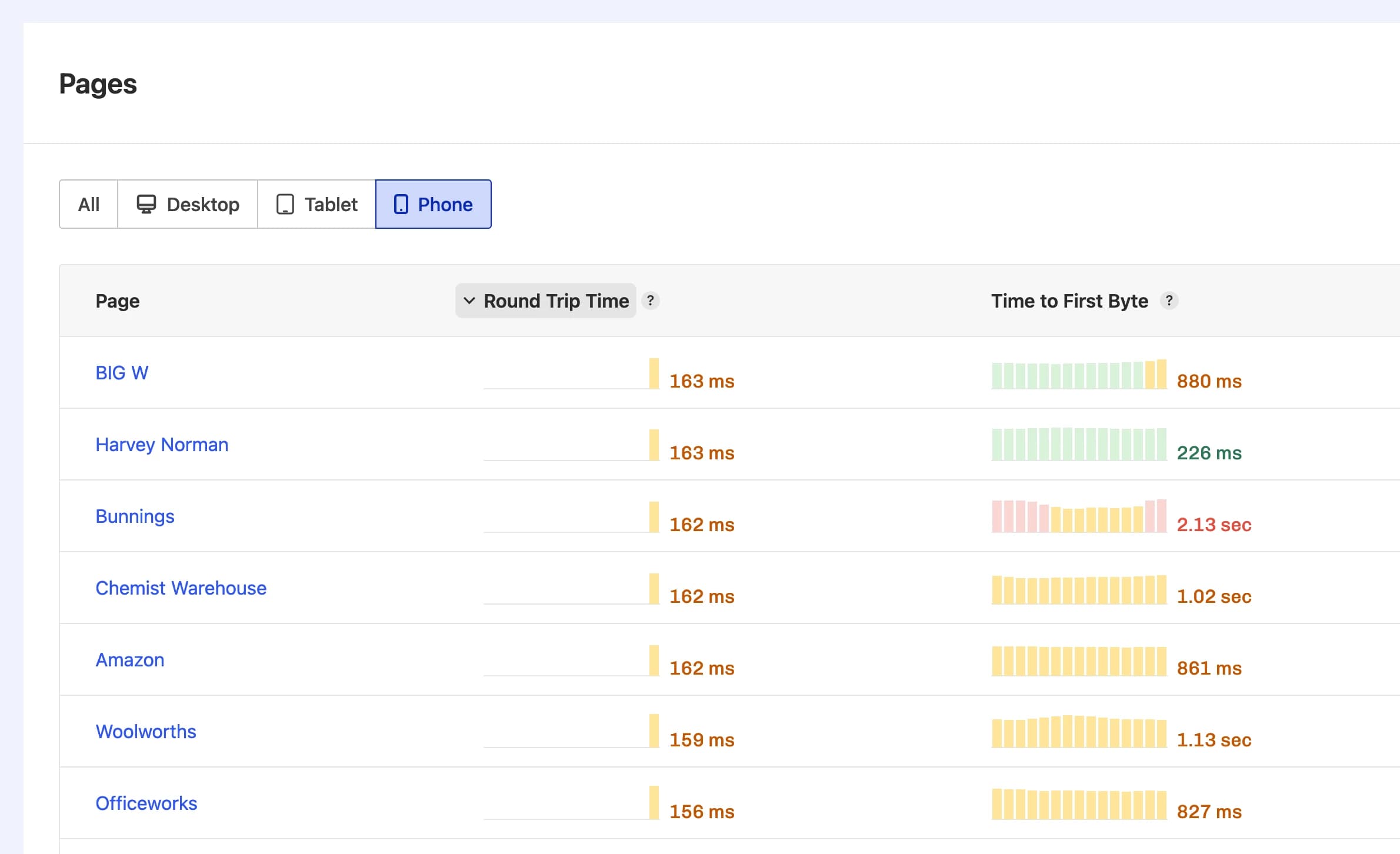Click the Desktop monitor icon in device filter
The image size is (1400, 854).
click(146, 204)
